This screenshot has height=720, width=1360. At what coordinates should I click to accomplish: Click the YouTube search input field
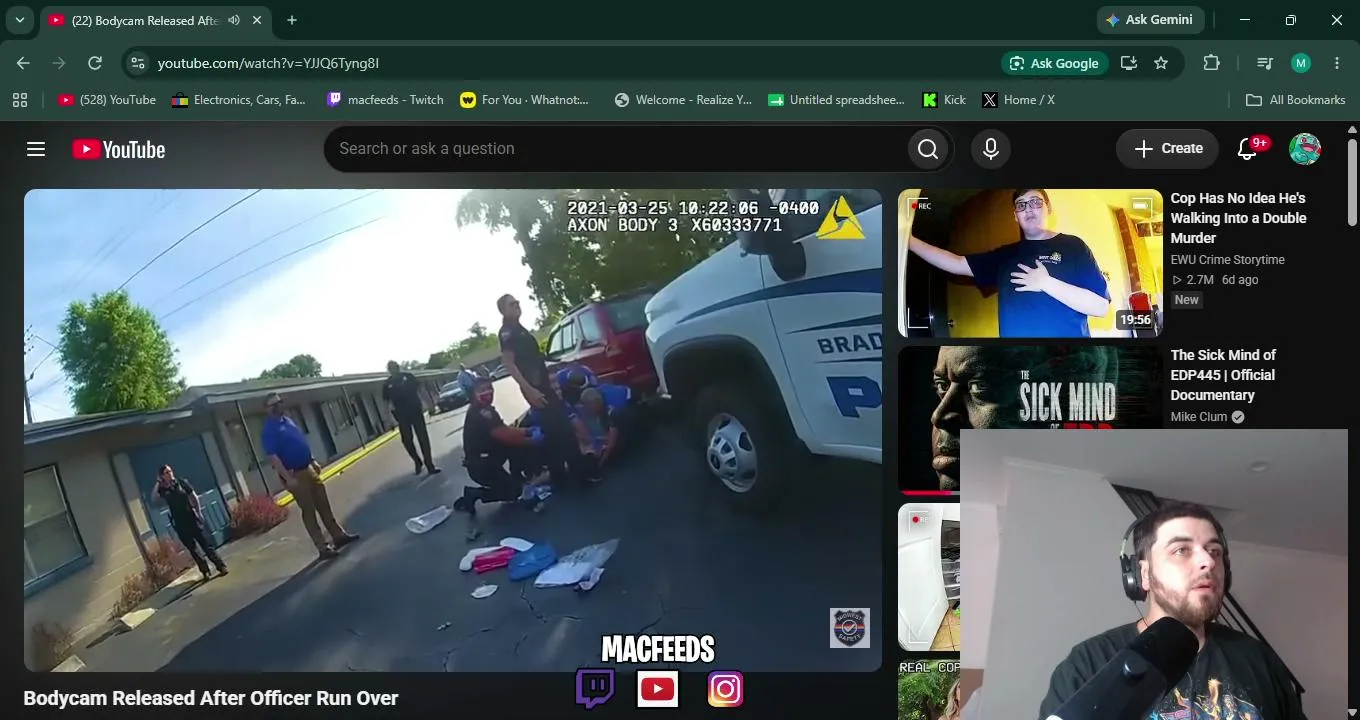614,149
